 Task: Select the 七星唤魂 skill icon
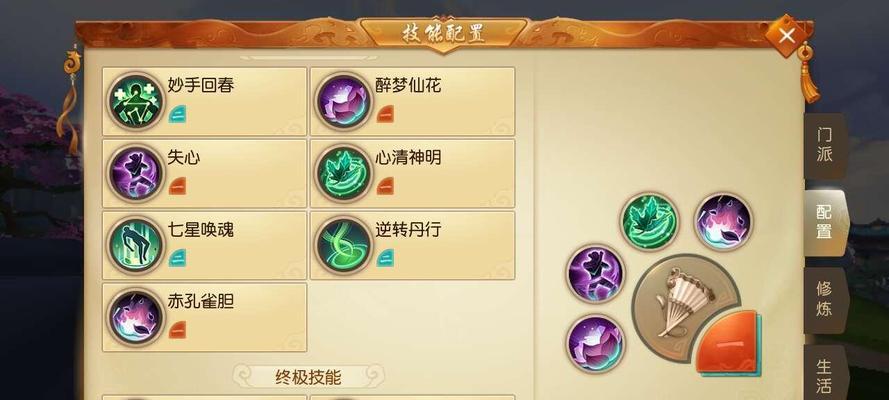[135, 245]
